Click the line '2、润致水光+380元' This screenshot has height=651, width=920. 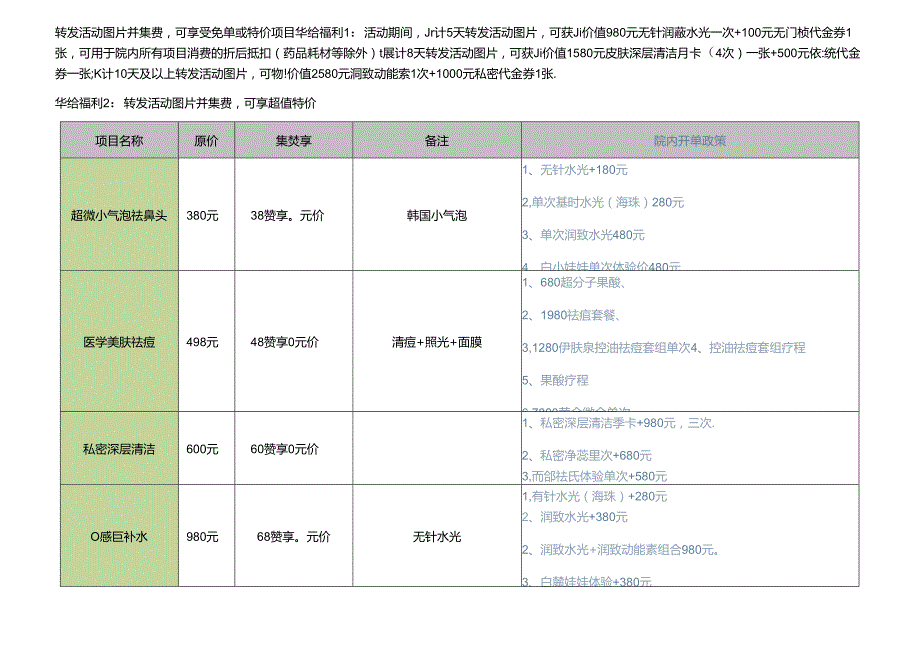point(575,517)
